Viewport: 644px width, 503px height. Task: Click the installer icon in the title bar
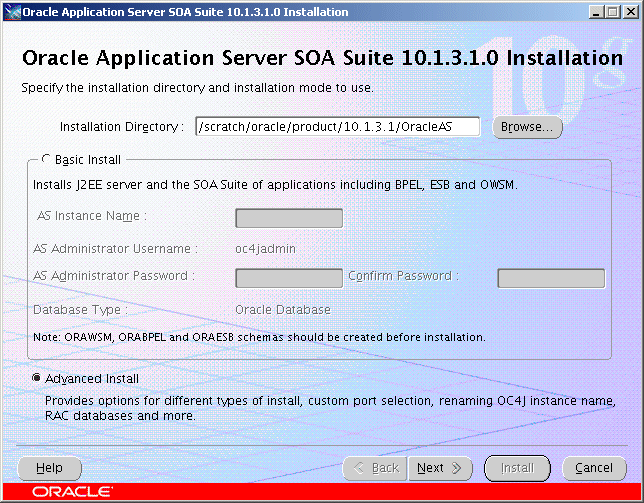(x=12, y=12)
